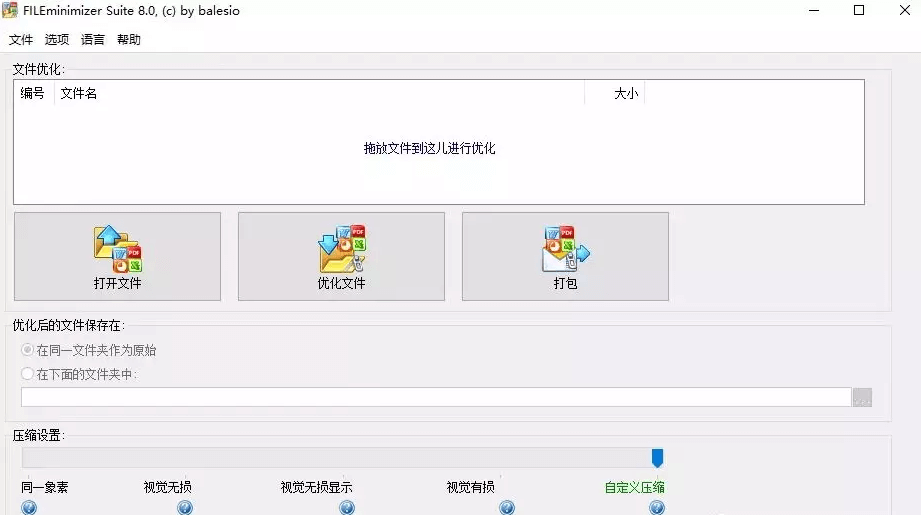Click the browse folder '...' button

click(862, 397)
